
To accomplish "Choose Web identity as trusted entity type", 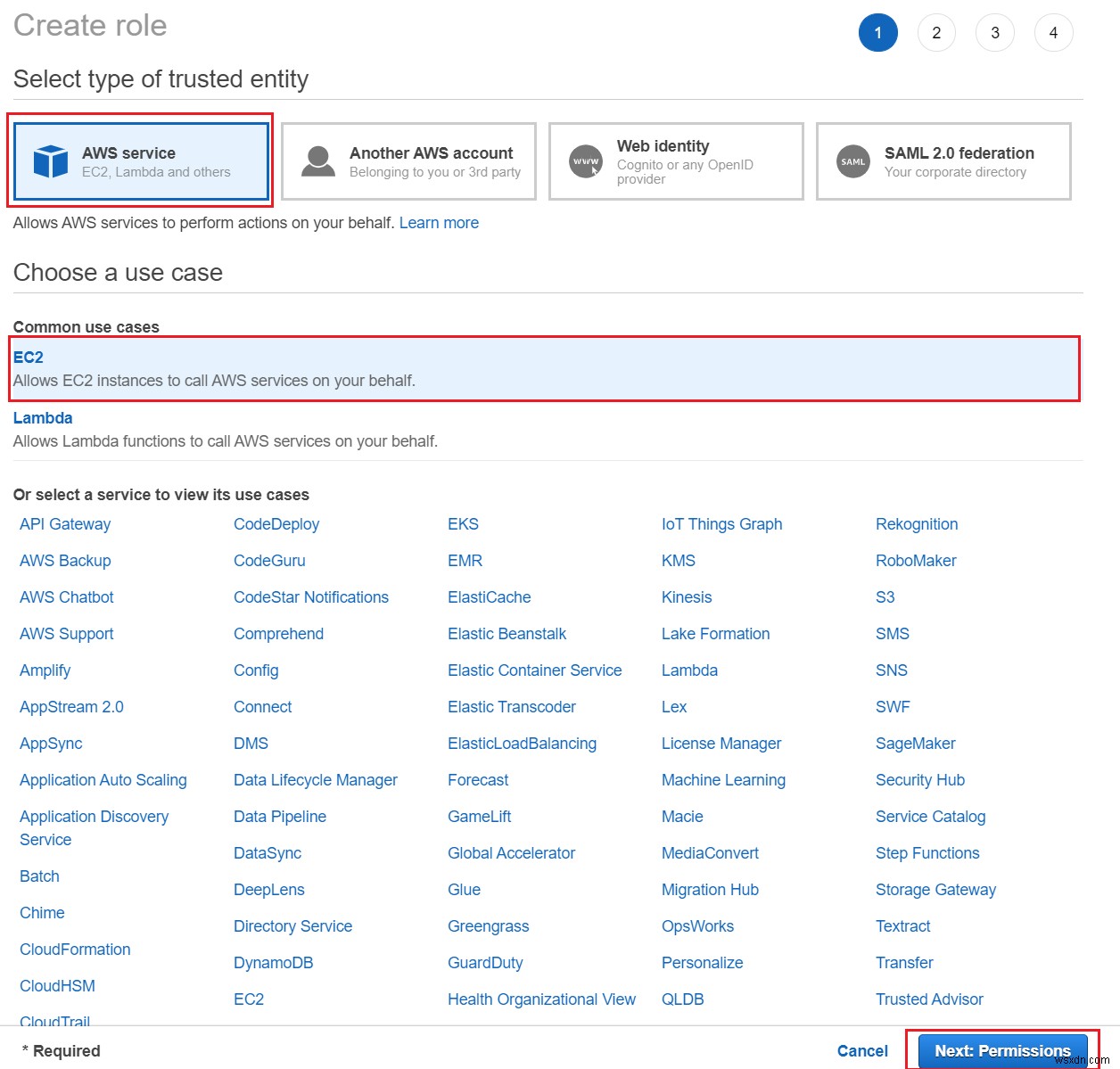I will point(675,161).
